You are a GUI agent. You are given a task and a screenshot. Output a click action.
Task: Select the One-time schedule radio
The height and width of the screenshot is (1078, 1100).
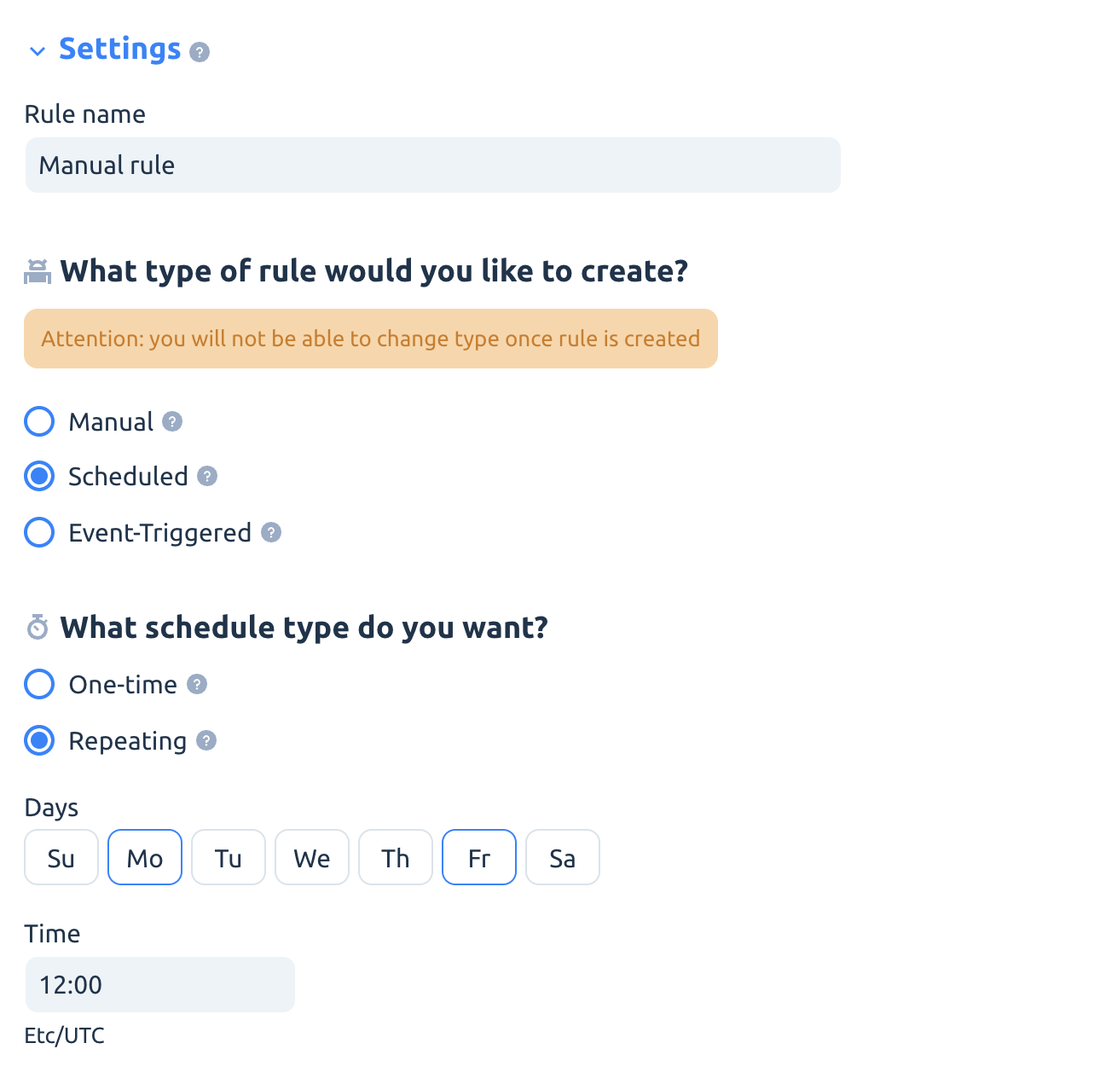tap(39, 684)
